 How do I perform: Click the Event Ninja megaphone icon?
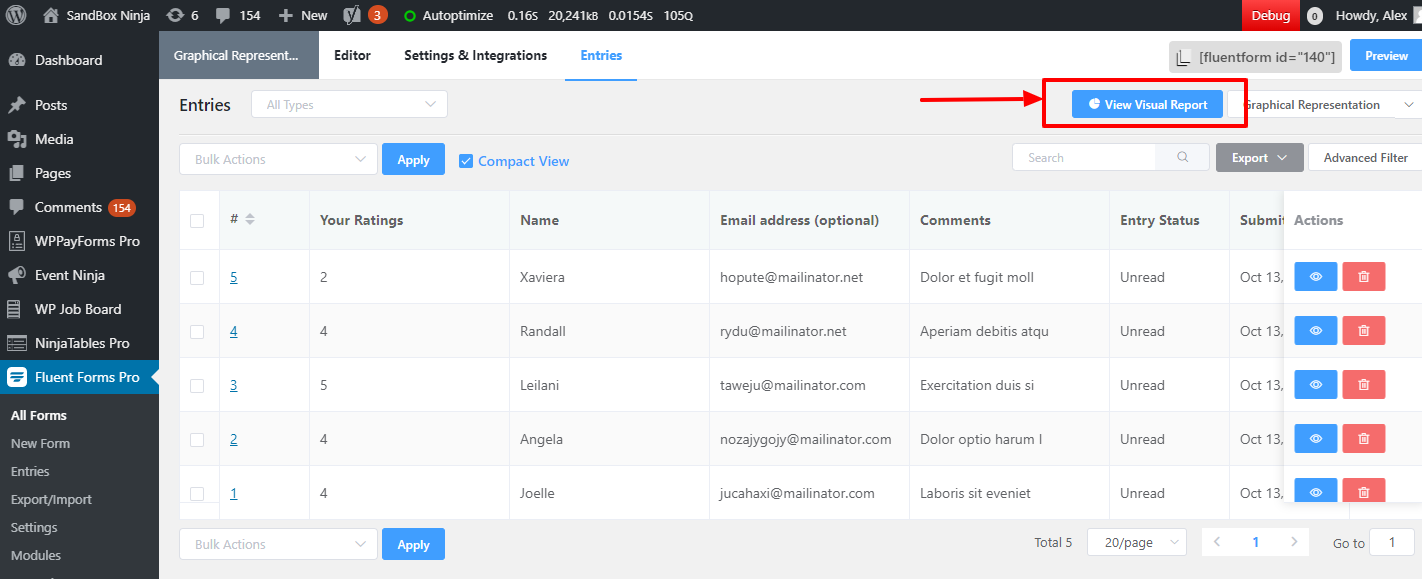[17, 275]
